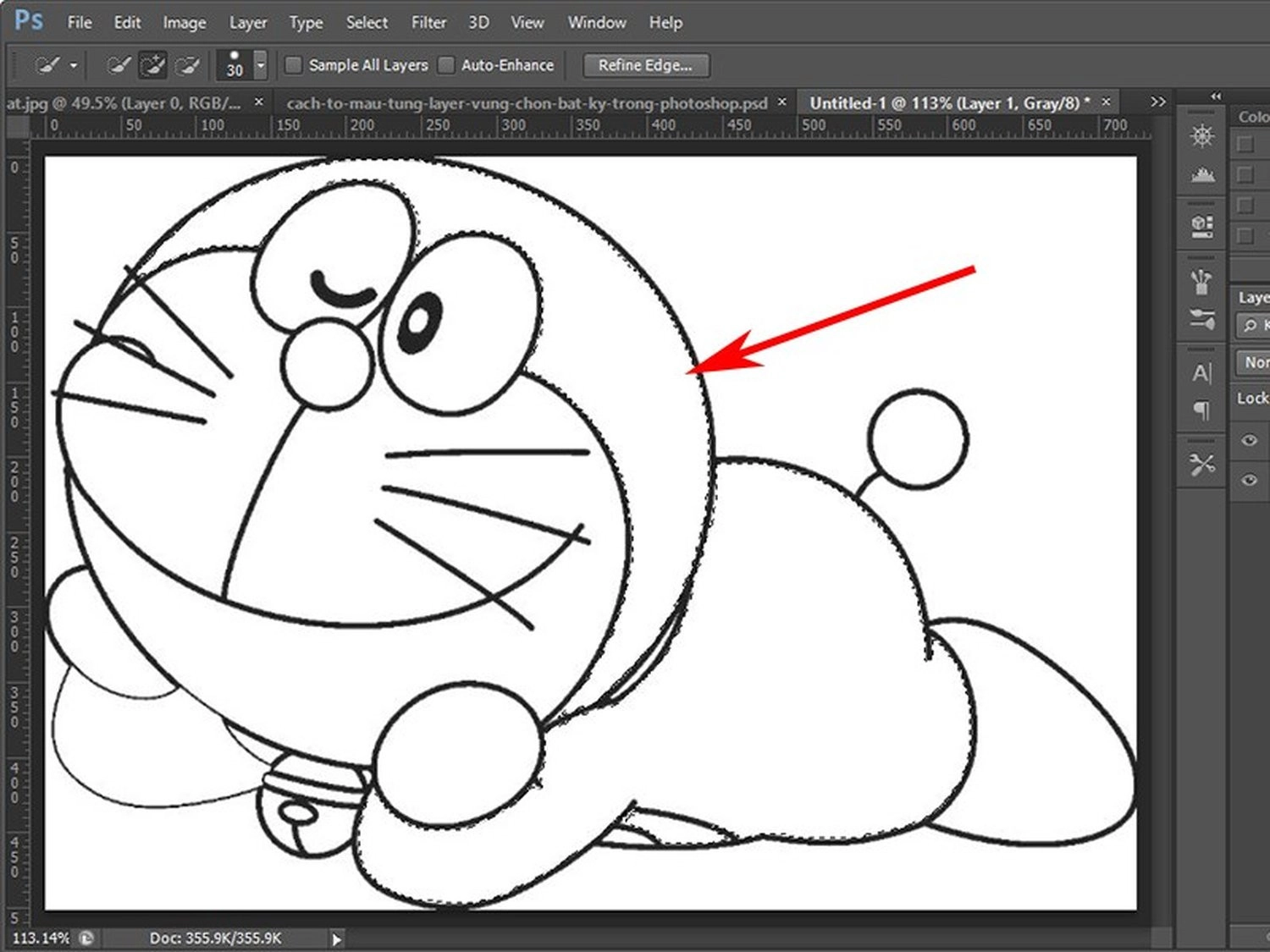Viewport: 1270px width, 952px height.
Task: Expand the hidden document tabs chevron
Action: [x=1157, y=102]
